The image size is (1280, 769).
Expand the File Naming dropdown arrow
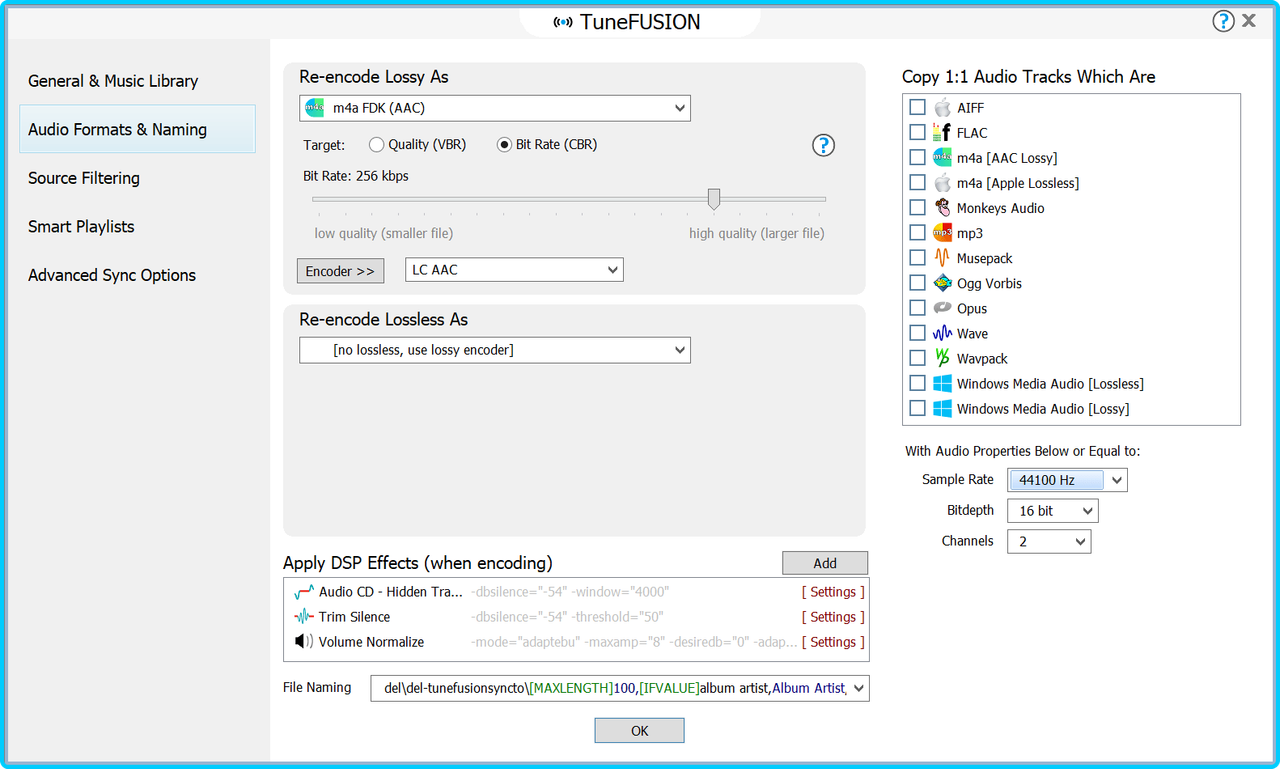tap(859, 688)
